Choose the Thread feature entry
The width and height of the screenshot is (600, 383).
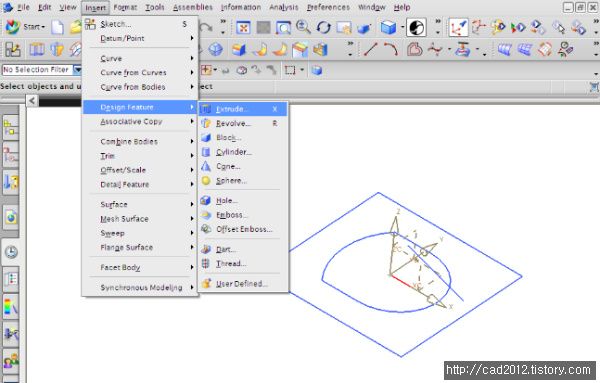(x=243, y=264)
